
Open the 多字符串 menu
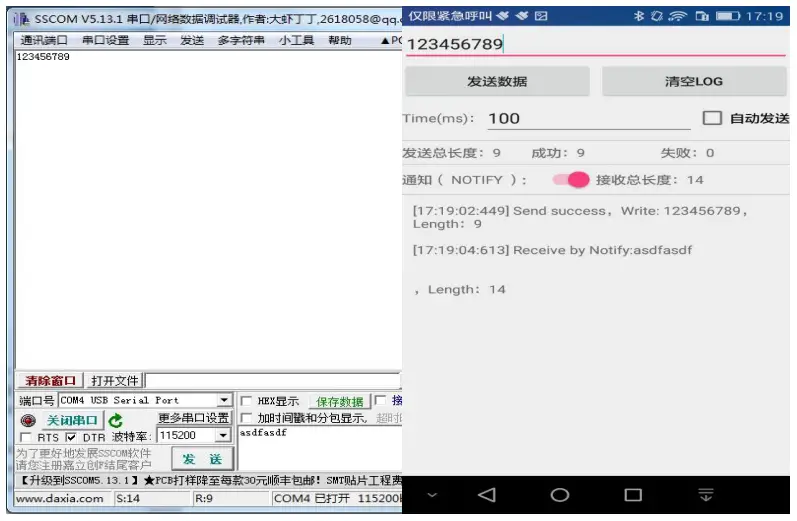(x=241, y=40)
